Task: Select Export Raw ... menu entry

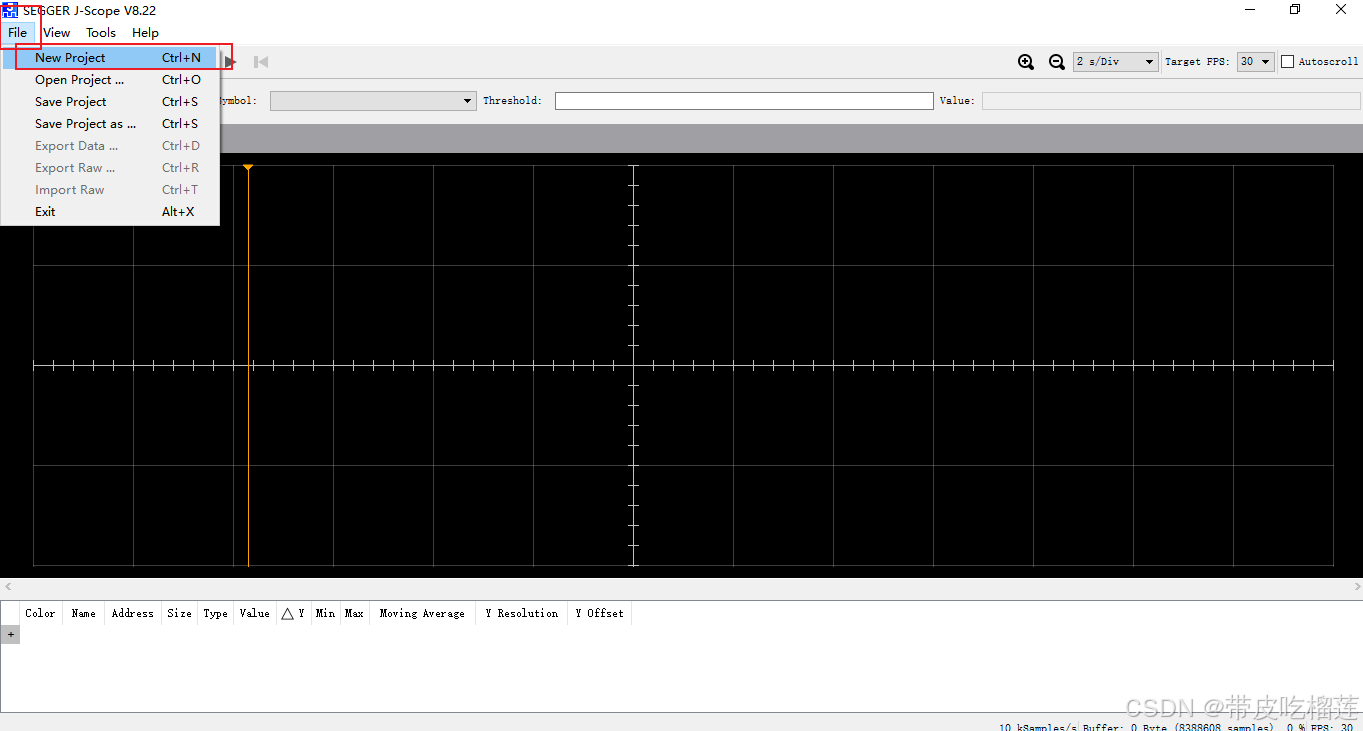Action: (x=110, y=168)
